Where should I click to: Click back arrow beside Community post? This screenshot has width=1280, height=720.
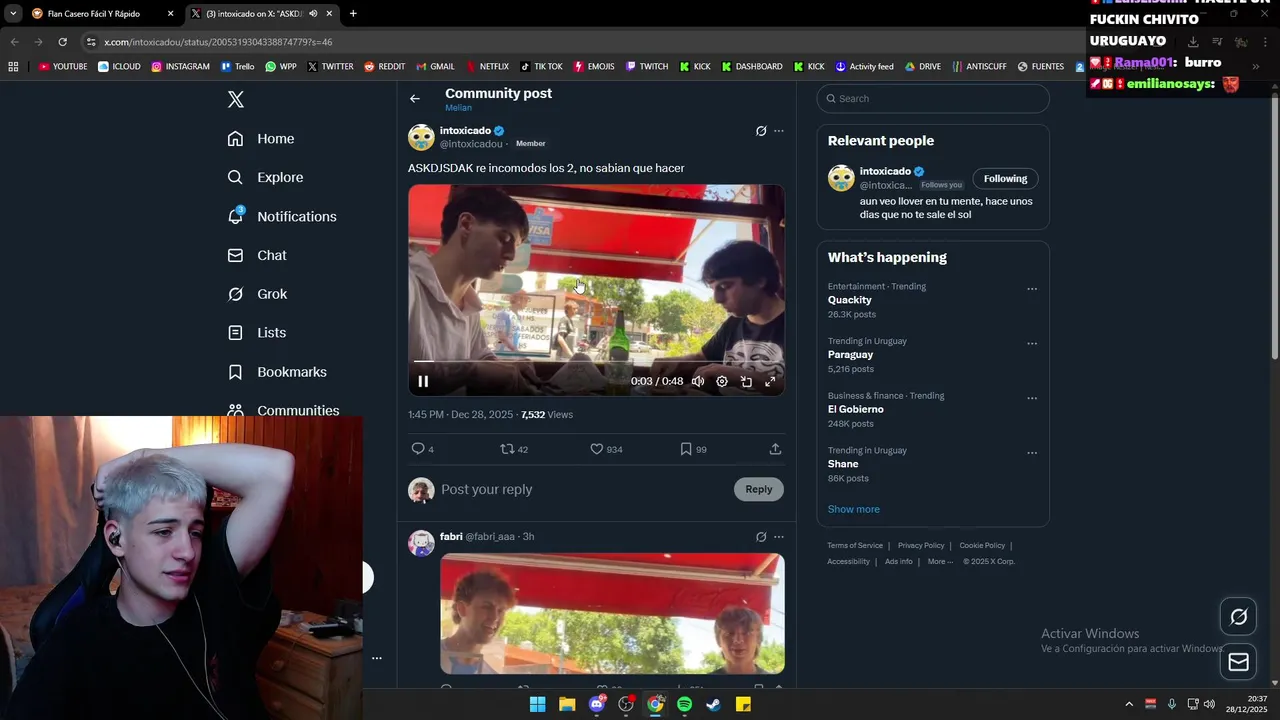415,98
